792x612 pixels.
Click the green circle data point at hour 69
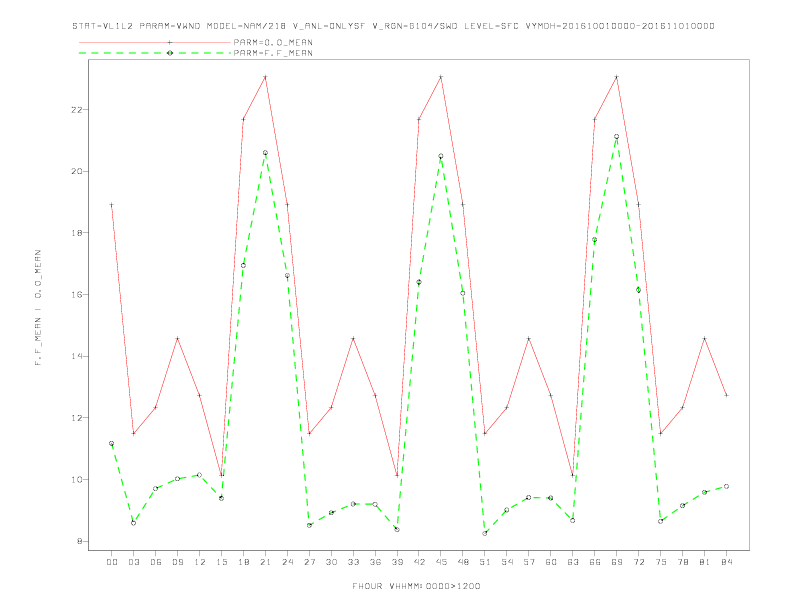point(617,137)
